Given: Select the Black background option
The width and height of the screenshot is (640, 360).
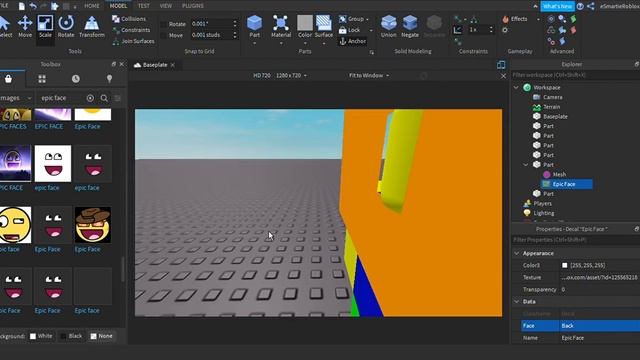Looking at the screenshot, I should [x=71, y=336].
